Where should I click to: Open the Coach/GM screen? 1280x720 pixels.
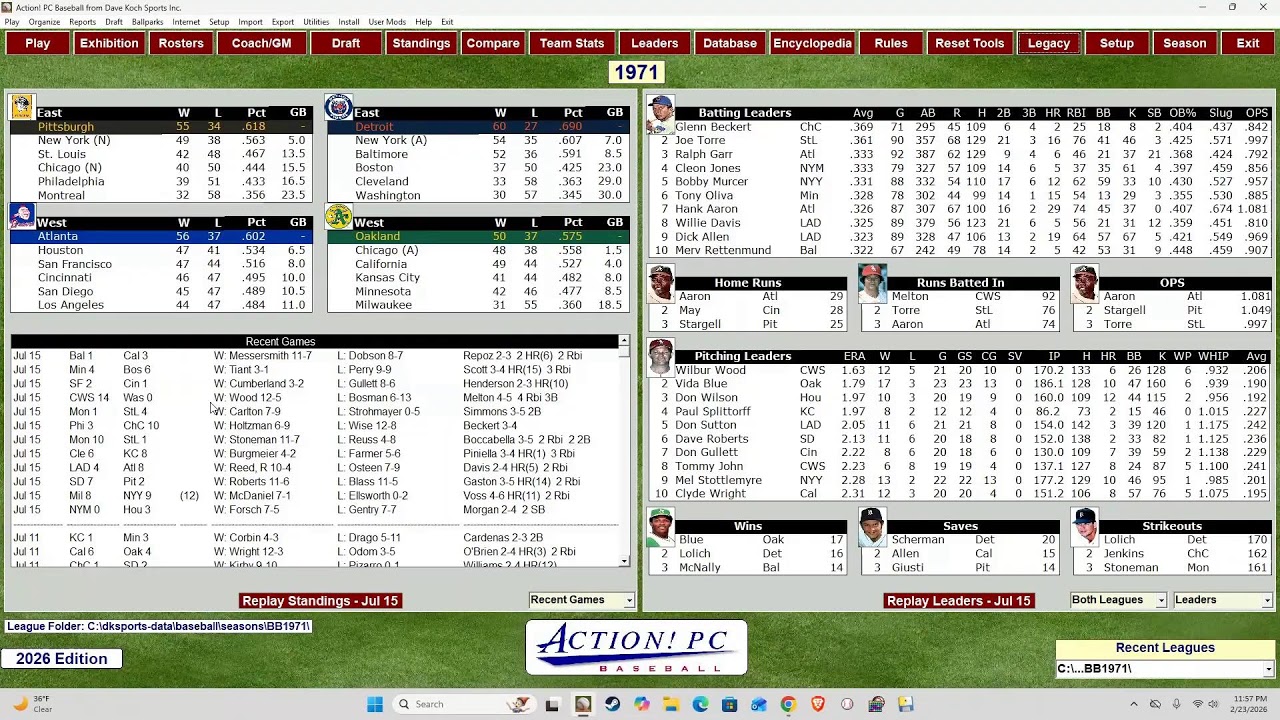[x=262, y=43]
